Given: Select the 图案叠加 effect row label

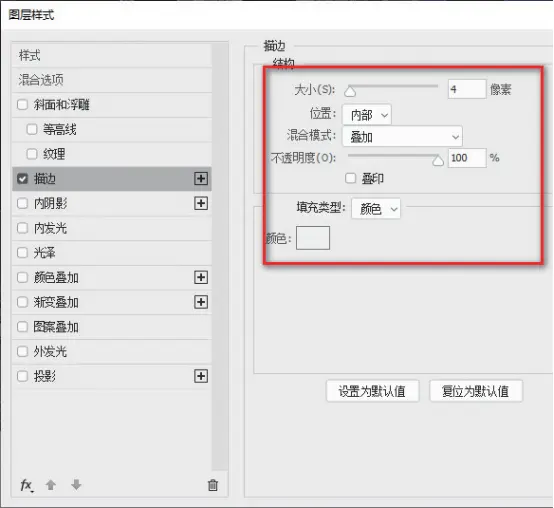Looking at the screenshot, I should (56, 327).
